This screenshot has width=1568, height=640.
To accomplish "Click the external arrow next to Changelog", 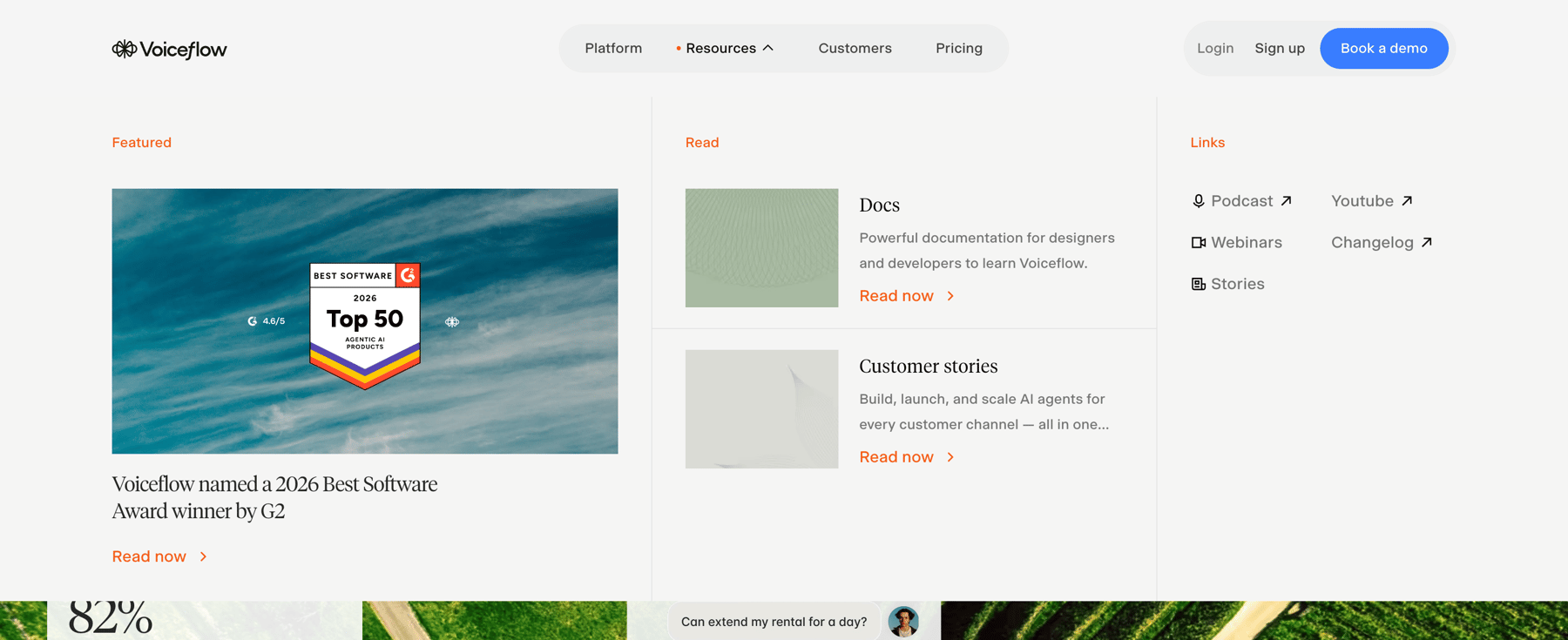I will 1427,243.
